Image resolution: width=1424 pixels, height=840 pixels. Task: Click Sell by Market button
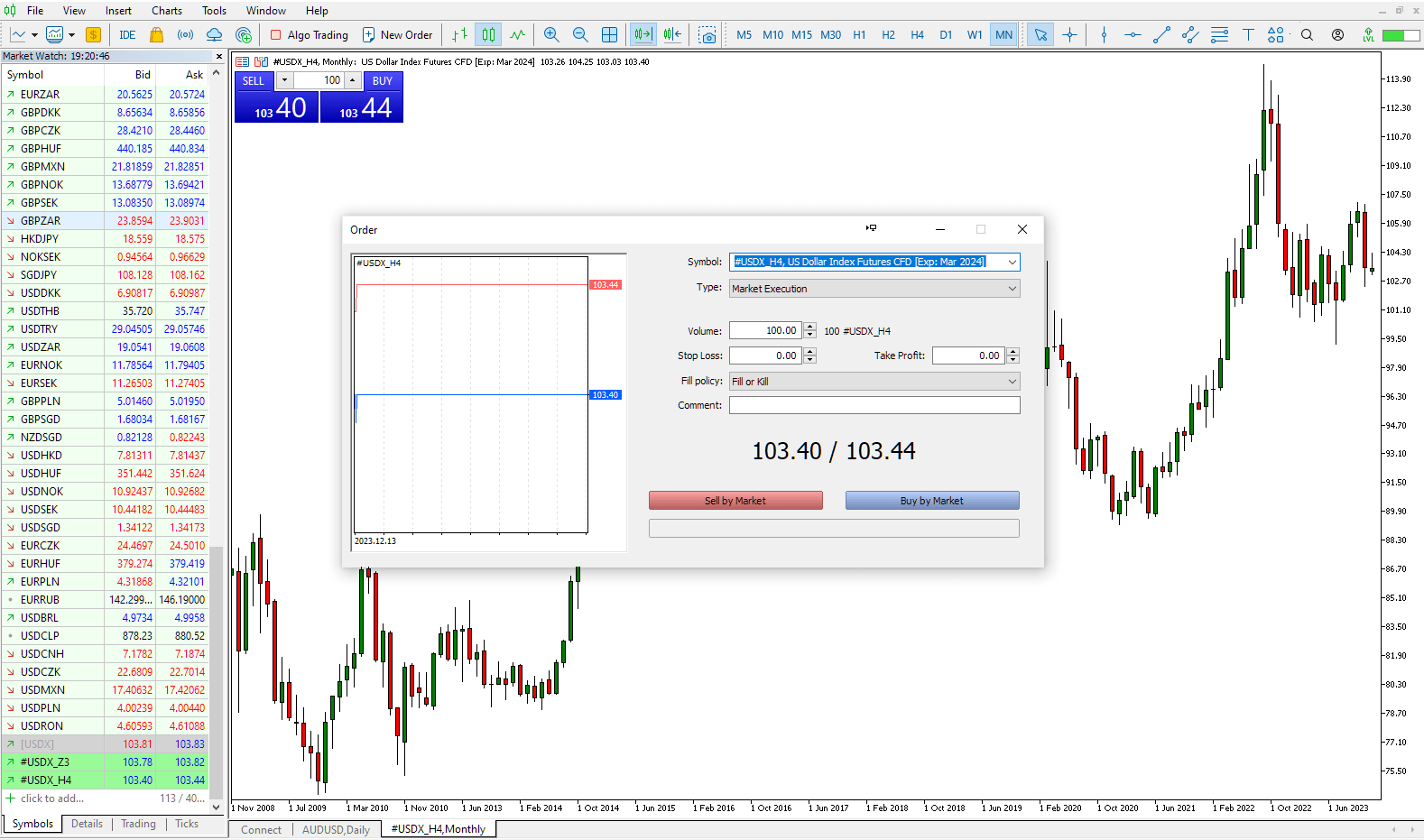coord(735,501)
